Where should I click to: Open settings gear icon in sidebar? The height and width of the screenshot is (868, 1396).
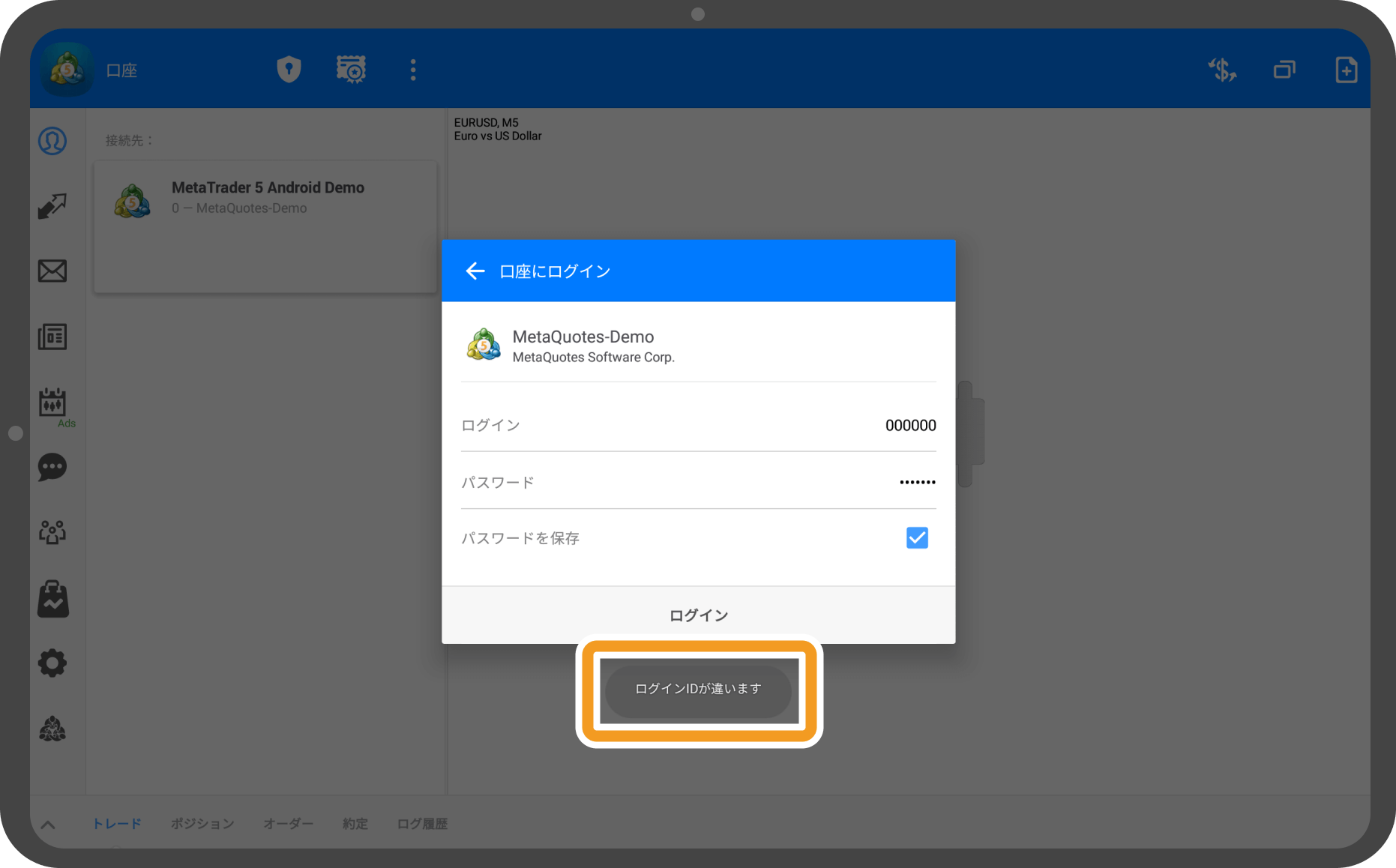52,663
